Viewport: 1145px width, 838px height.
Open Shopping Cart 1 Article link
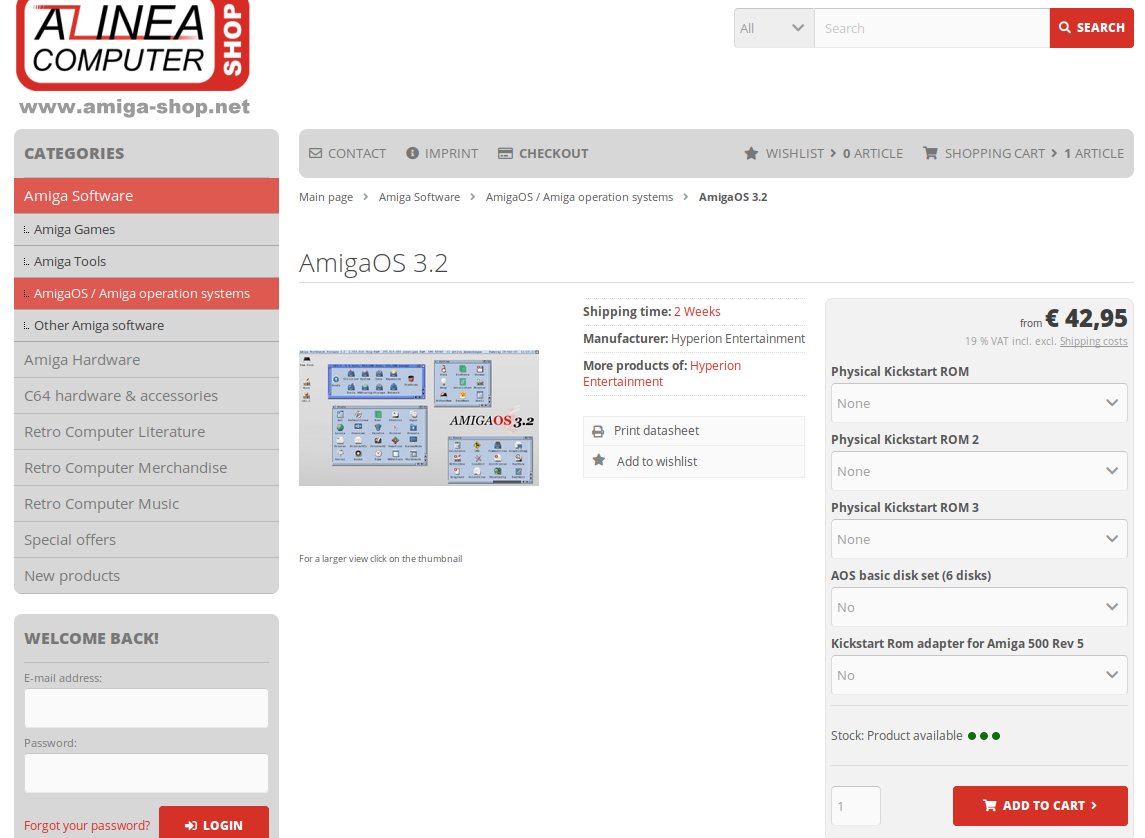1024,153
